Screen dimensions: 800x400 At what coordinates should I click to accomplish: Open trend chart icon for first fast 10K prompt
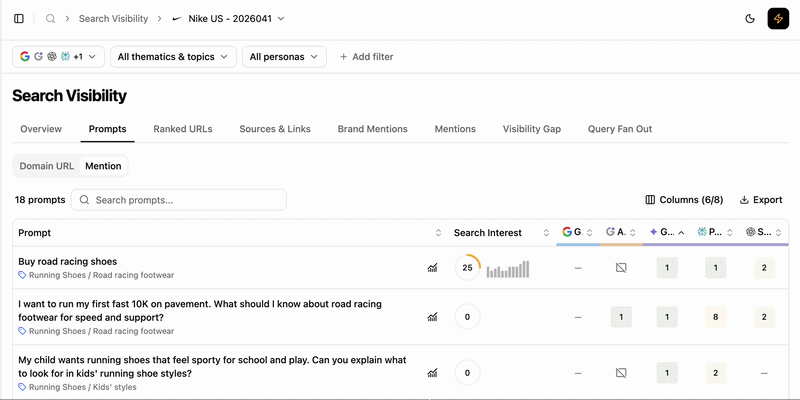point(433,317)
